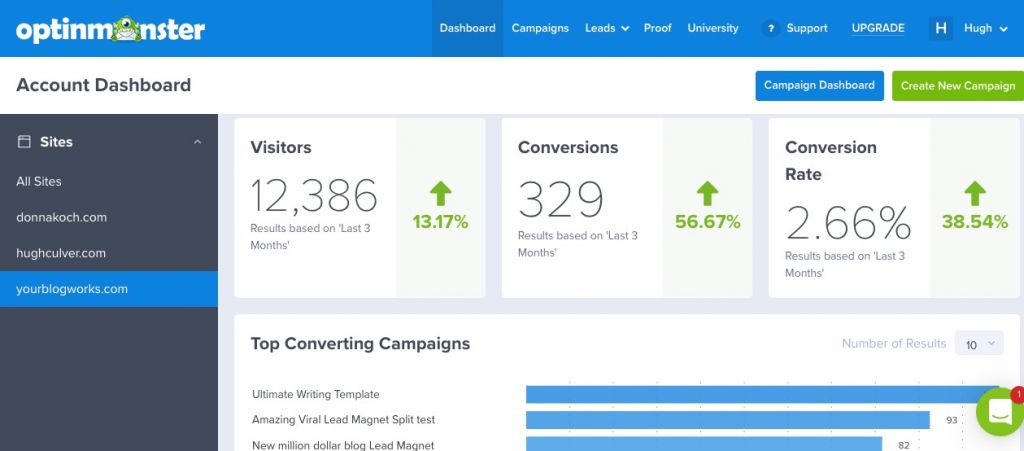Click the 82 bar value label
Viewport: 1024px width, 451px height.
[x=904, y=445]
